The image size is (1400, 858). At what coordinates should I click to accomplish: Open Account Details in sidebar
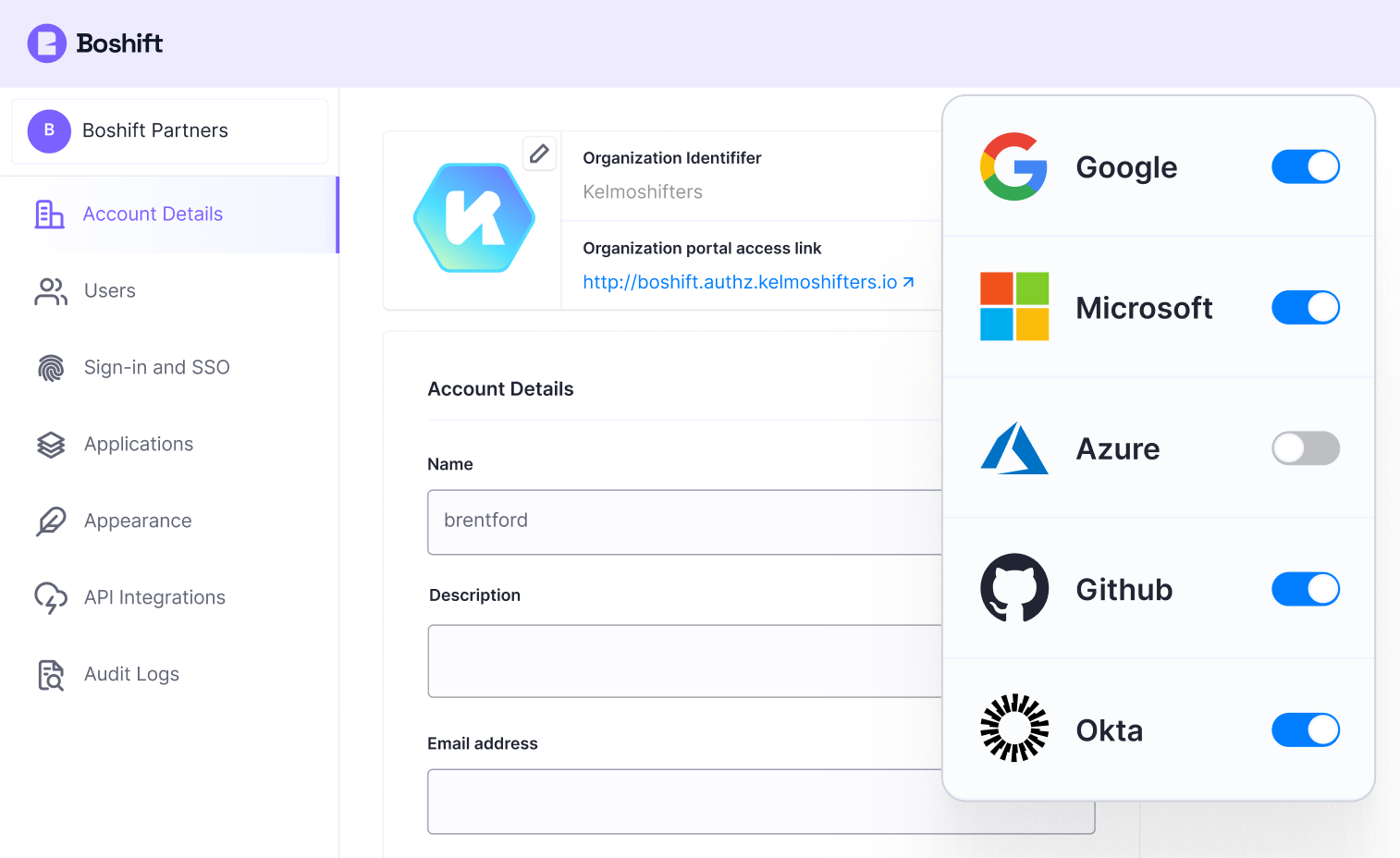click(170, 214)
